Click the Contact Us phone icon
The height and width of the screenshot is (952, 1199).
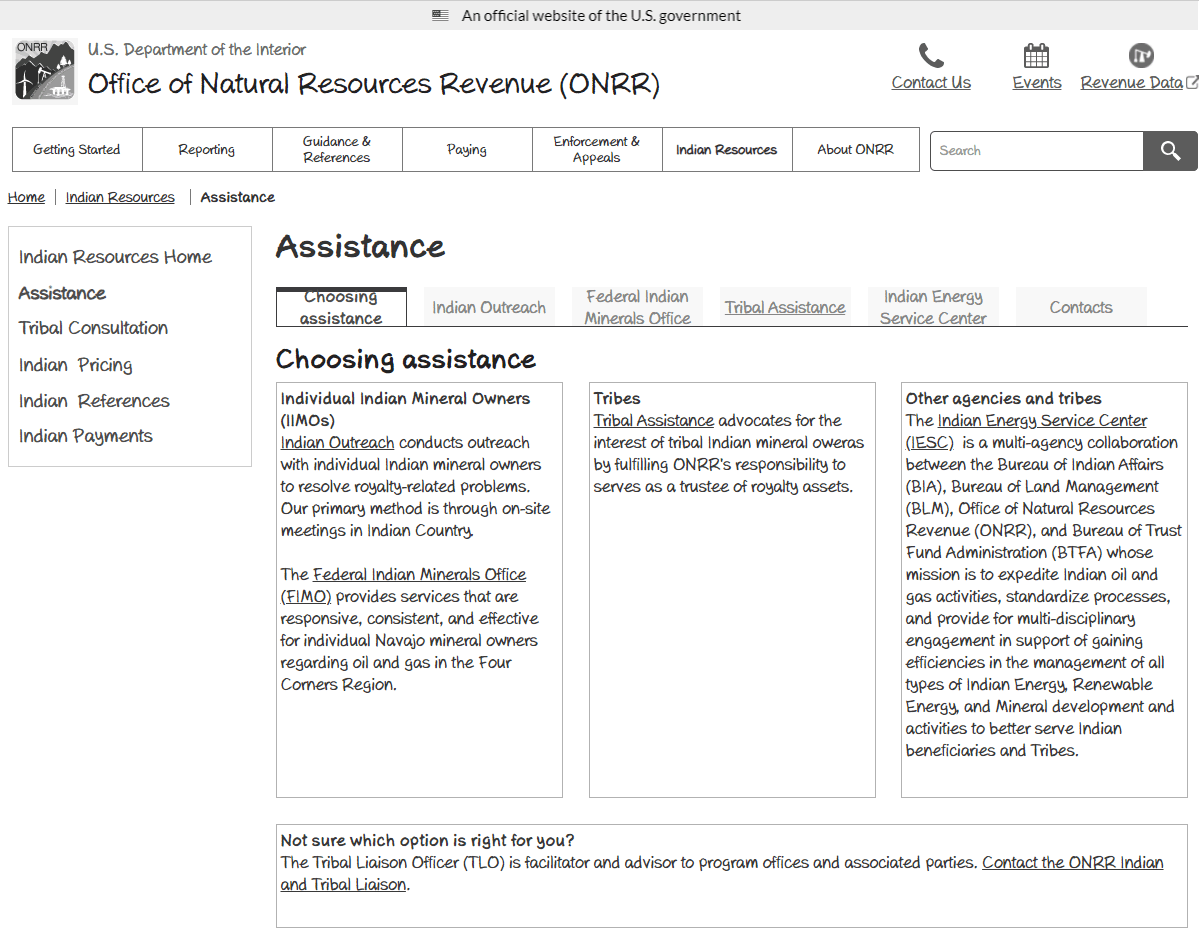coord(931,55)
